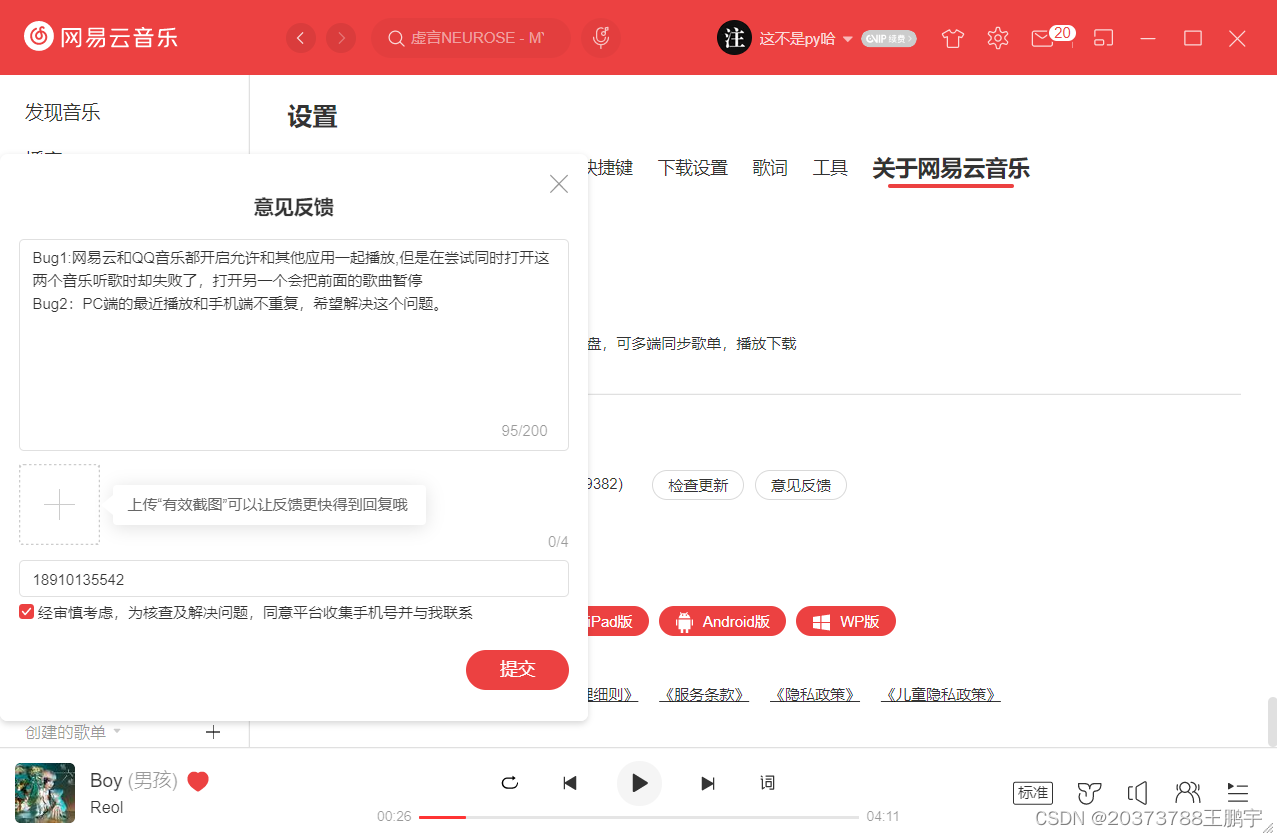Download the Android版 client

[x=722, y=622]
